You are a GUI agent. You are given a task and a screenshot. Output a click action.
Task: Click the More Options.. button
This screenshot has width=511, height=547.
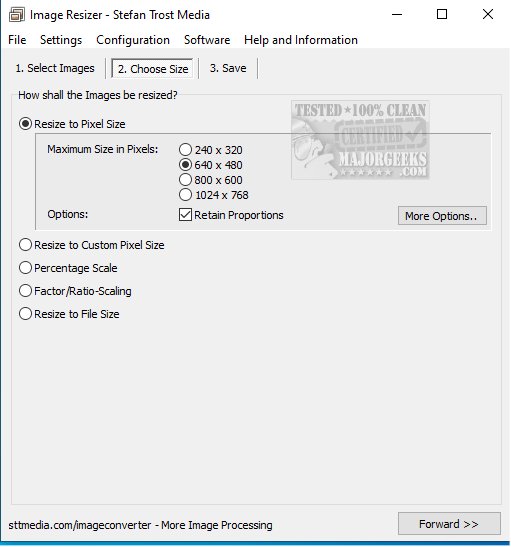click(442, 216)
